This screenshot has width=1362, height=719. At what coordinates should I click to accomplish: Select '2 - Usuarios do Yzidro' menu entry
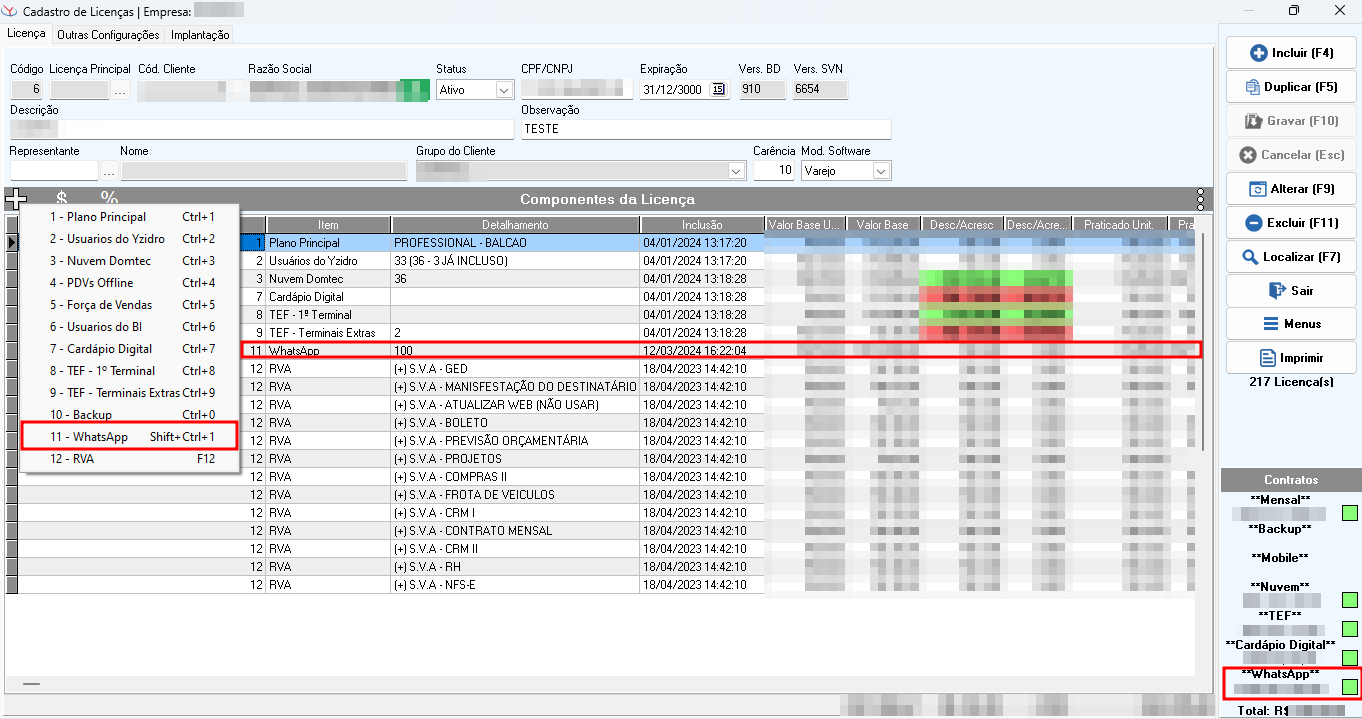tap(130, 239)
